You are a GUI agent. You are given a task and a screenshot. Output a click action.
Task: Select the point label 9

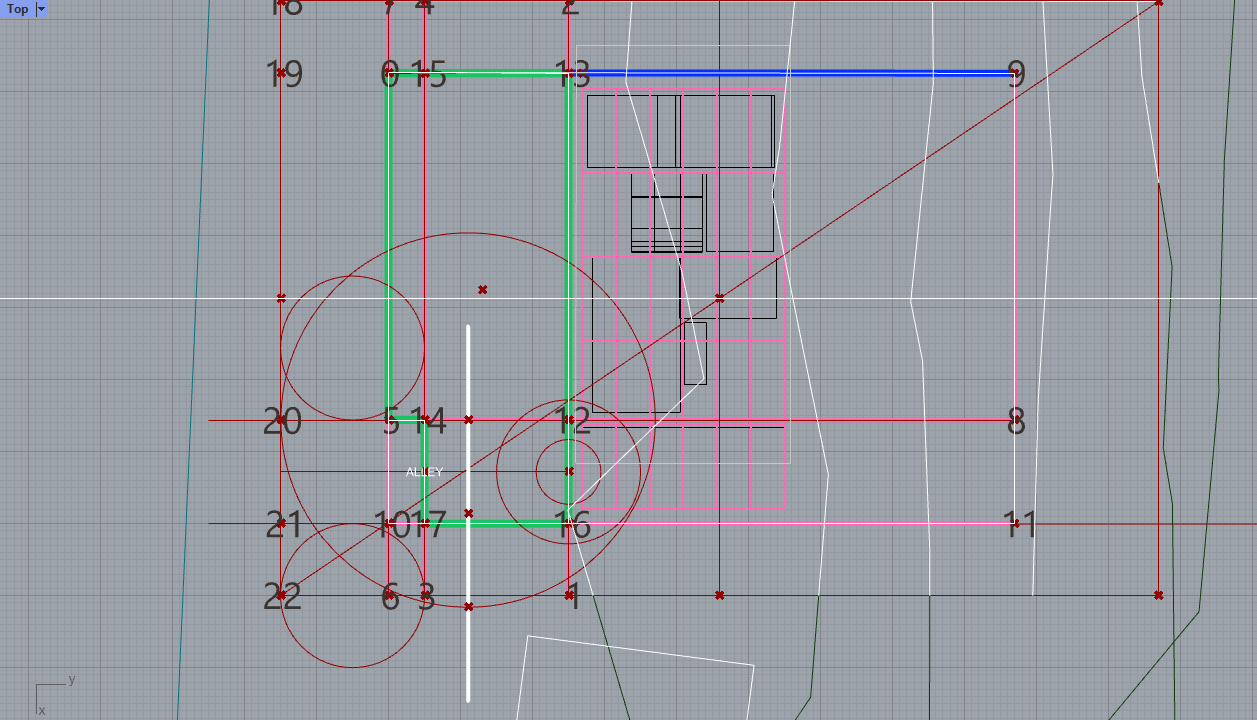[1016, 74]
